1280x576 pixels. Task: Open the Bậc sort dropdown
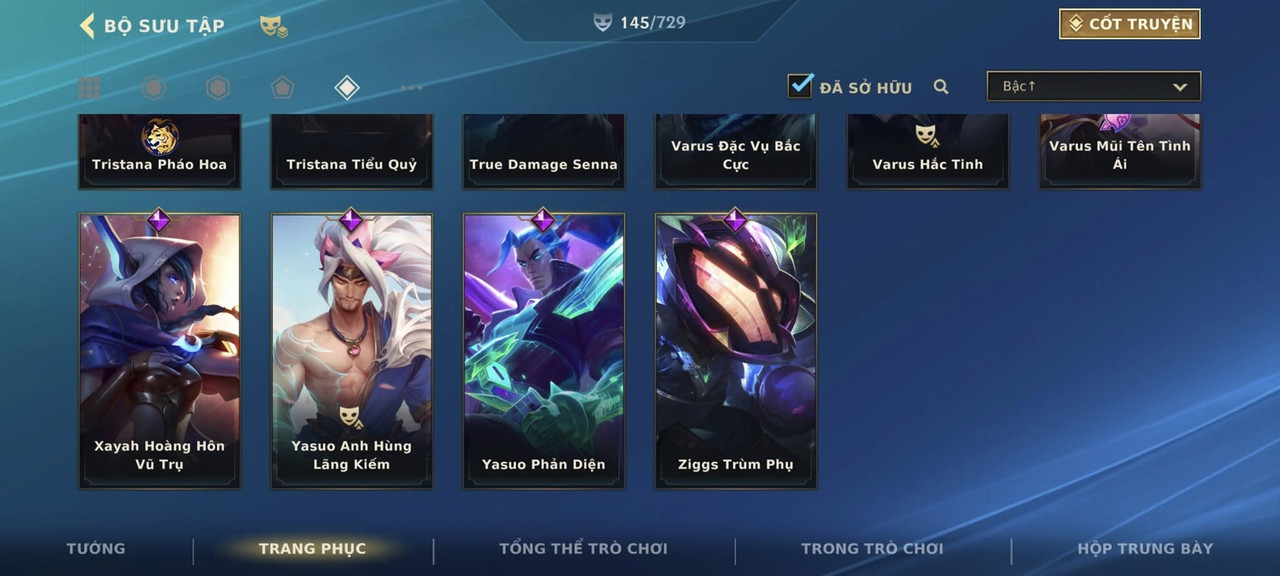click(x=1094, y=86)
